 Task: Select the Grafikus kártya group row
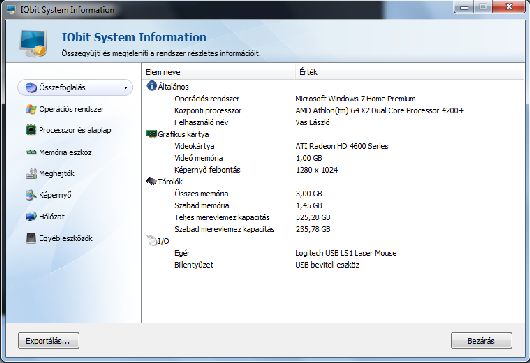click(x=333, y=134)
